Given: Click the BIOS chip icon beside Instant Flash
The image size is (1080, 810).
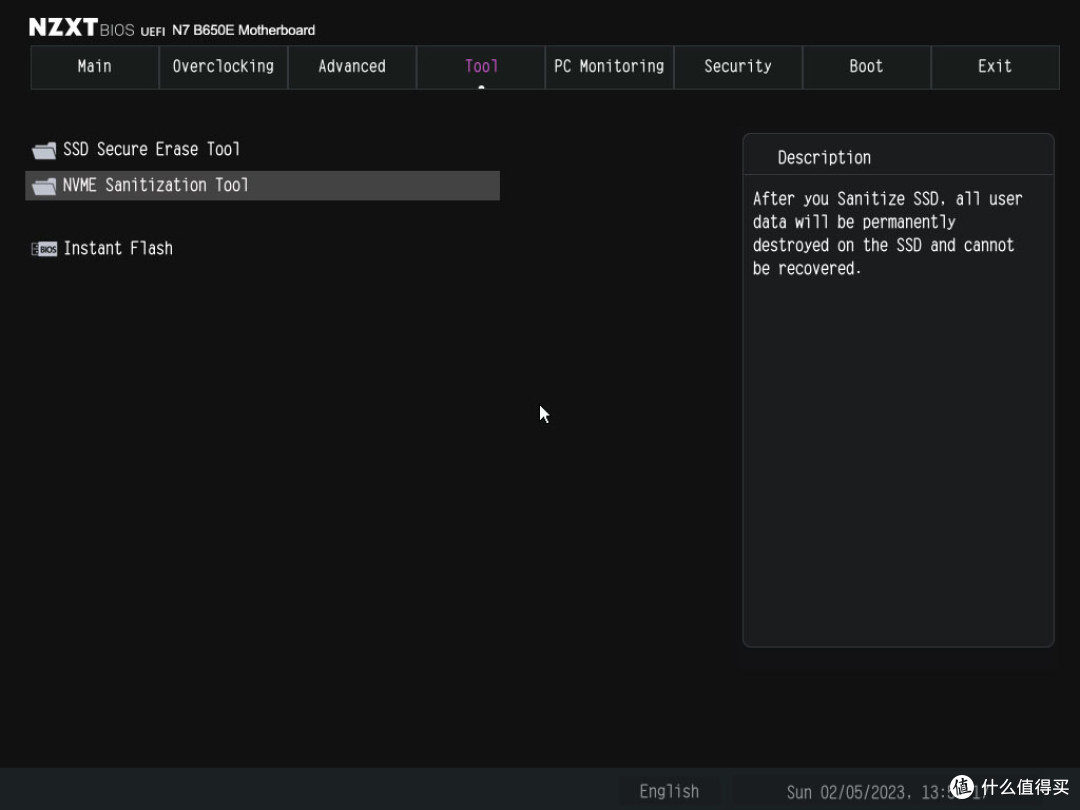Looking at the screenshot, I should (44, 249).
